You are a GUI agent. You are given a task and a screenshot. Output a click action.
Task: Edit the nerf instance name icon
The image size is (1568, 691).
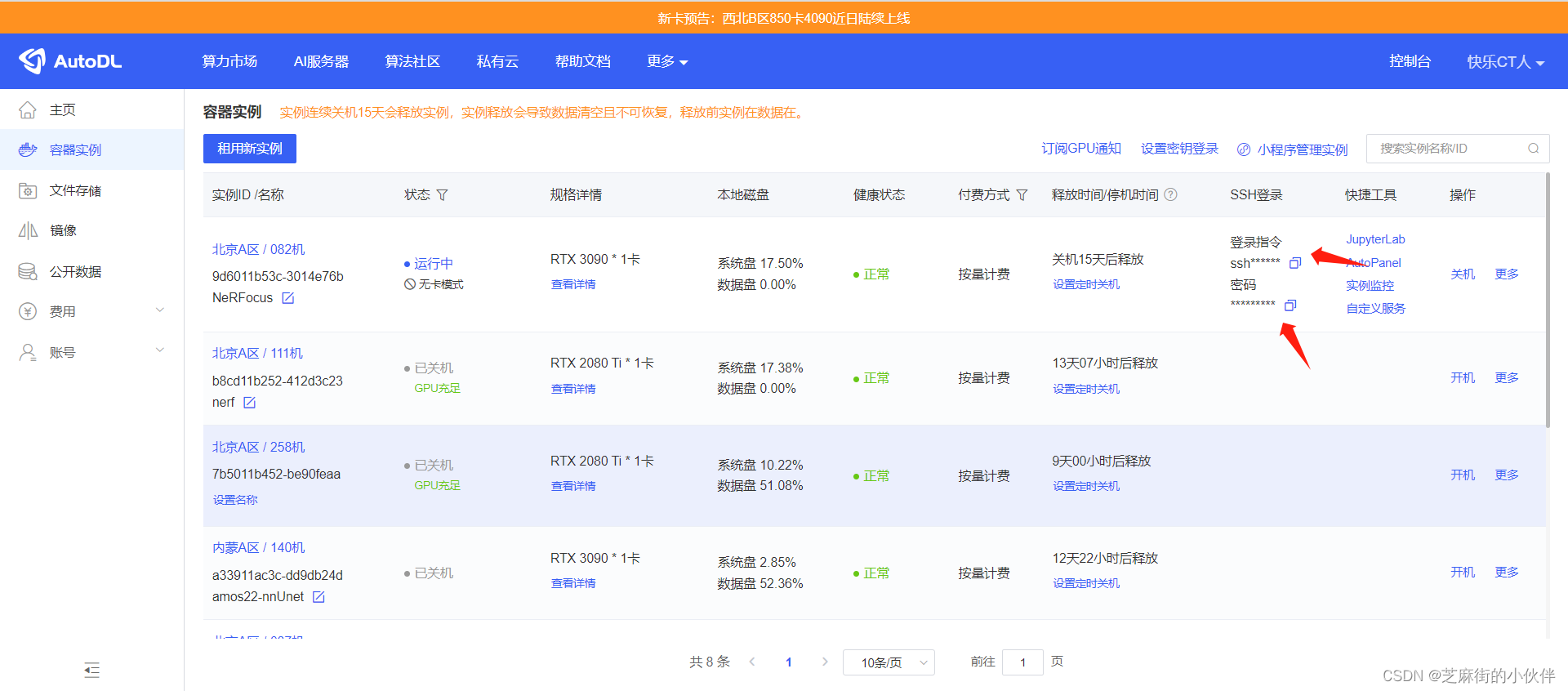pos(250,403)
